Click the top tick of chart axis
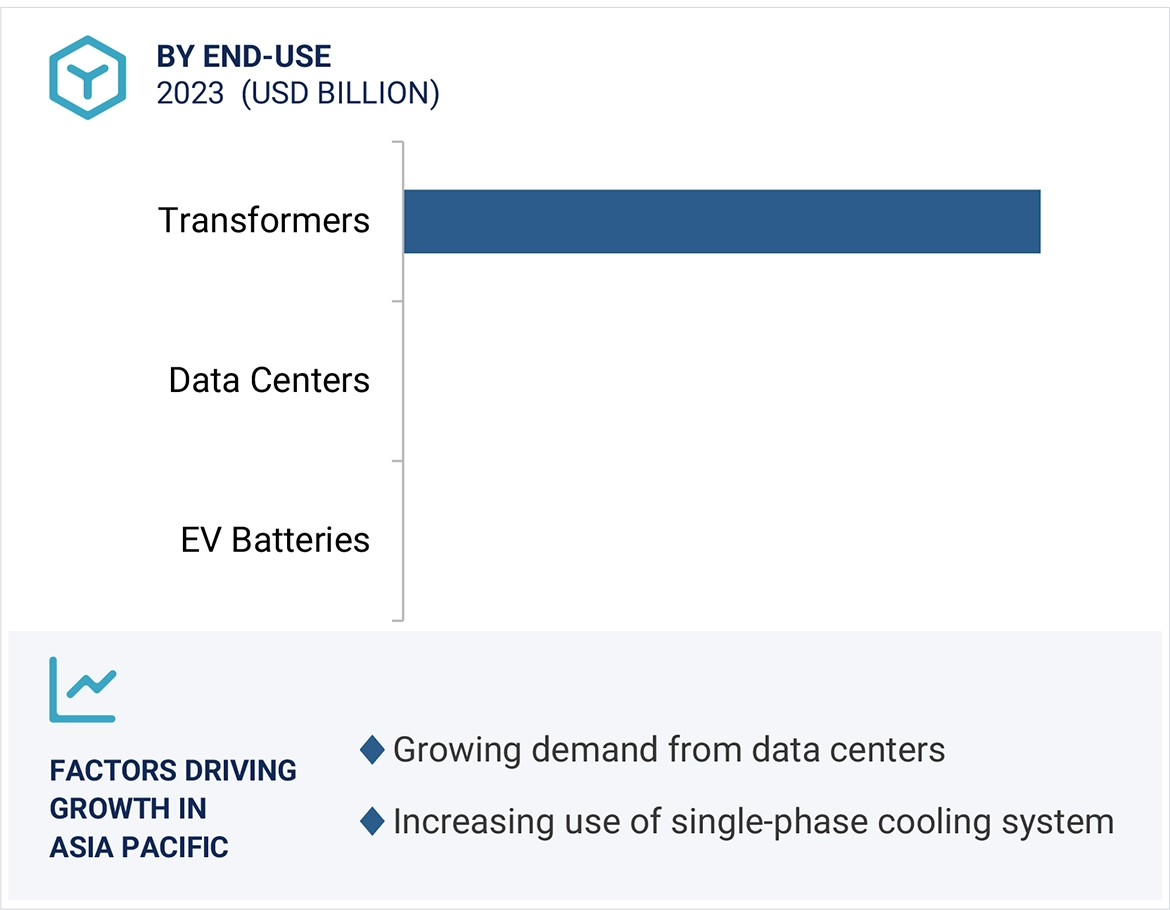Image resolution: width=1170 pixels, height=910 pixels. pyautogui.click(x=398, y=142)
